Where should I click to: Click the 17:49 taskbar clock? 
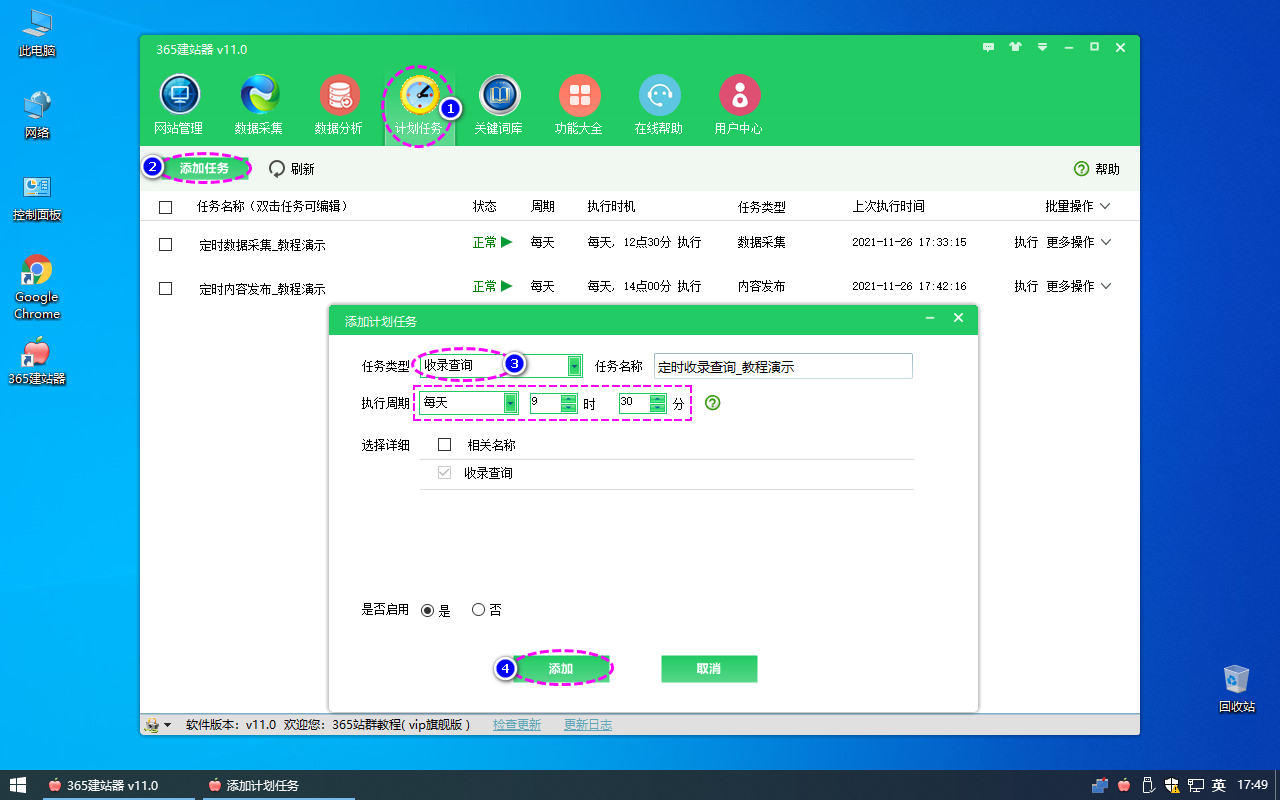point(1252,785)
